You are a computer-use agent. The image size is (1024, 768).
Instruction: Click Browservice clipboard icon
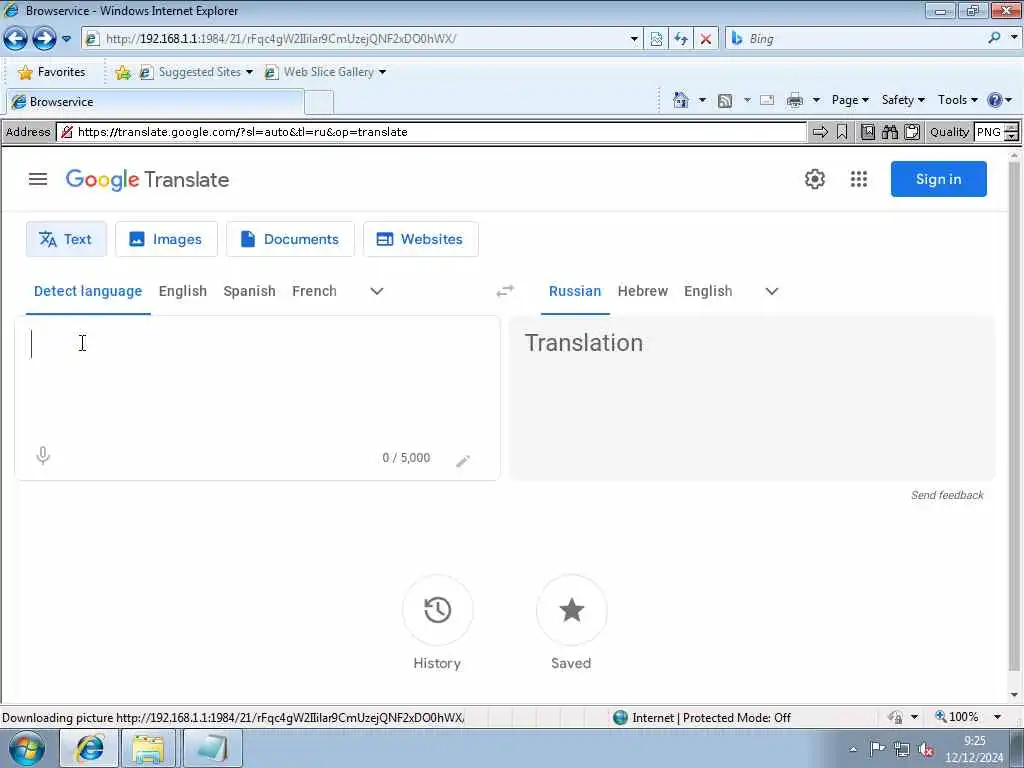tap(912, 132)
